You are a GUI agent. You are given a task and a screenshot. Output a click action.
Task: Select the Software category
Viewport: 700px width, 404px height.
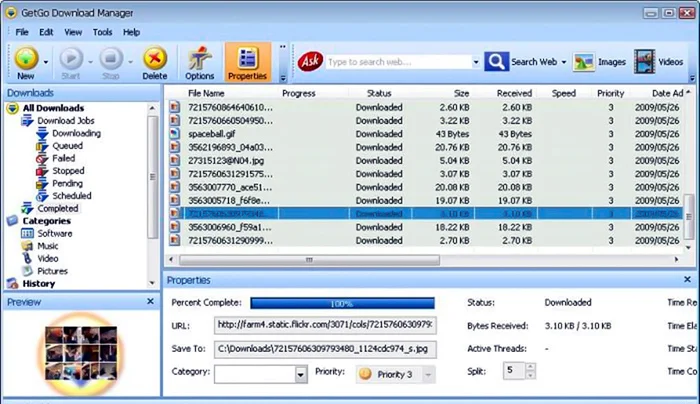coord(54,233)
